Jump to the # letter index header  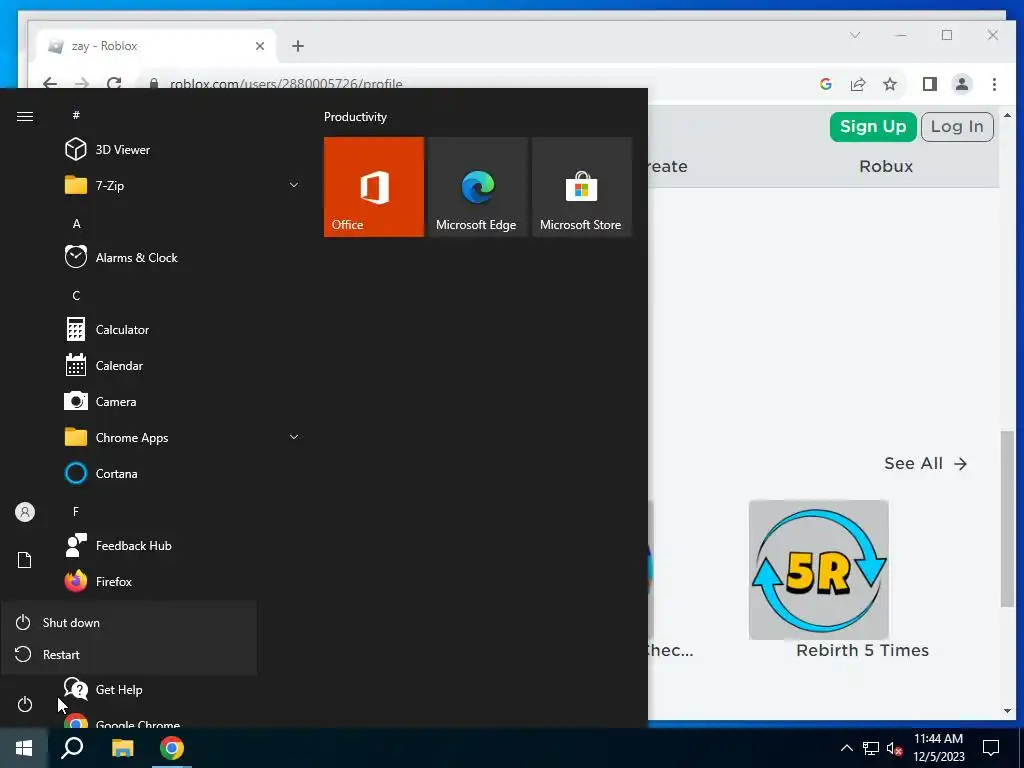(x=76, y=115)
